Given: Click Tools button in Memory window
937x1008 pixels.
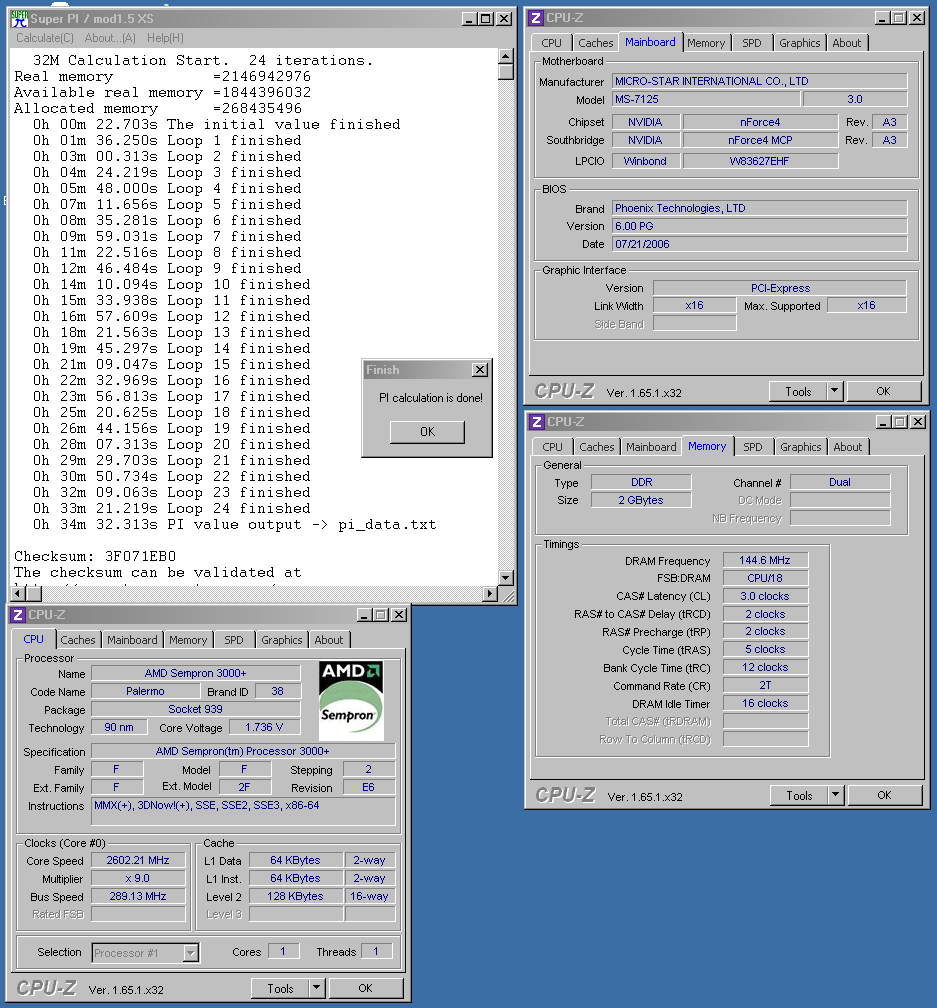Looking at the screenshot, I should click(799, 796).
